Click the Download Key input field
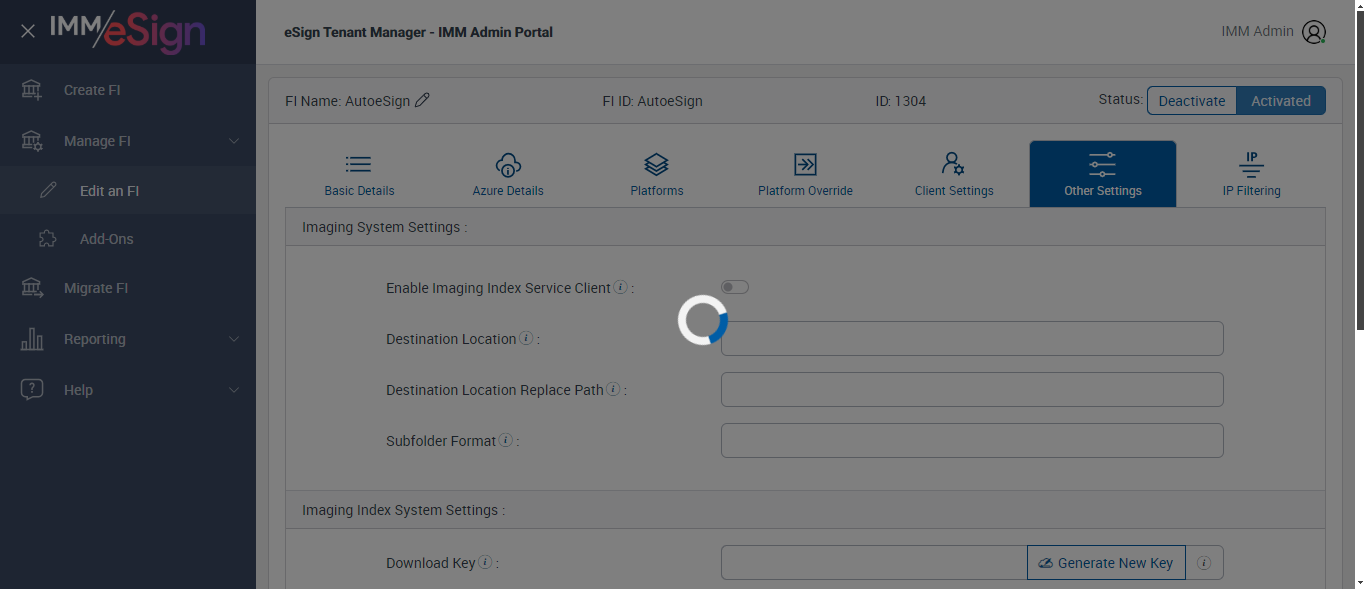Screen dimensions: 1366x589 pyautogui.click(x=874, y=563)
